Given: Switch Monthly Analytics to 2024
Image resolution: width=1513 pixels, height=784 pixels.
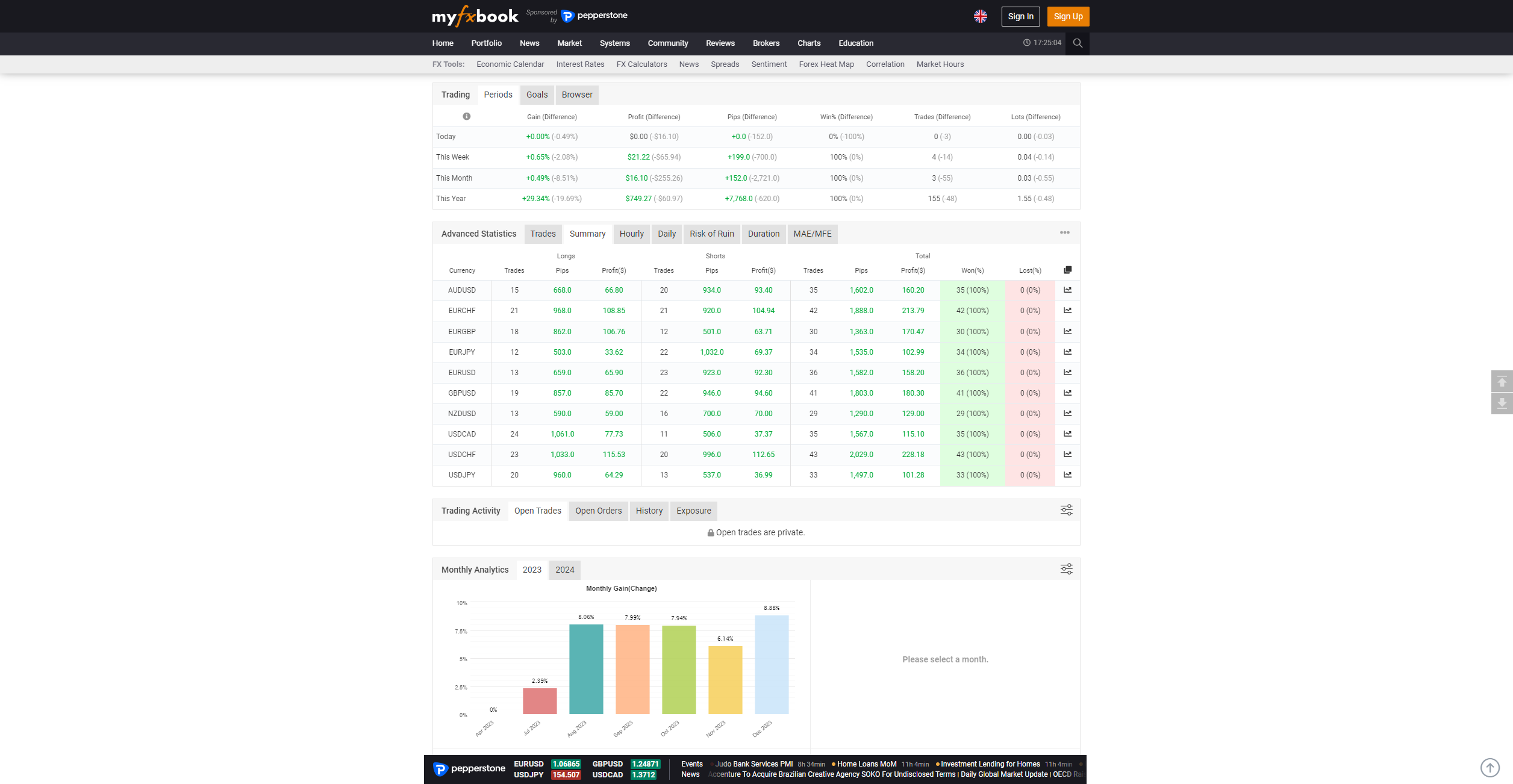Looking at the screenshot, I should 564,570.
